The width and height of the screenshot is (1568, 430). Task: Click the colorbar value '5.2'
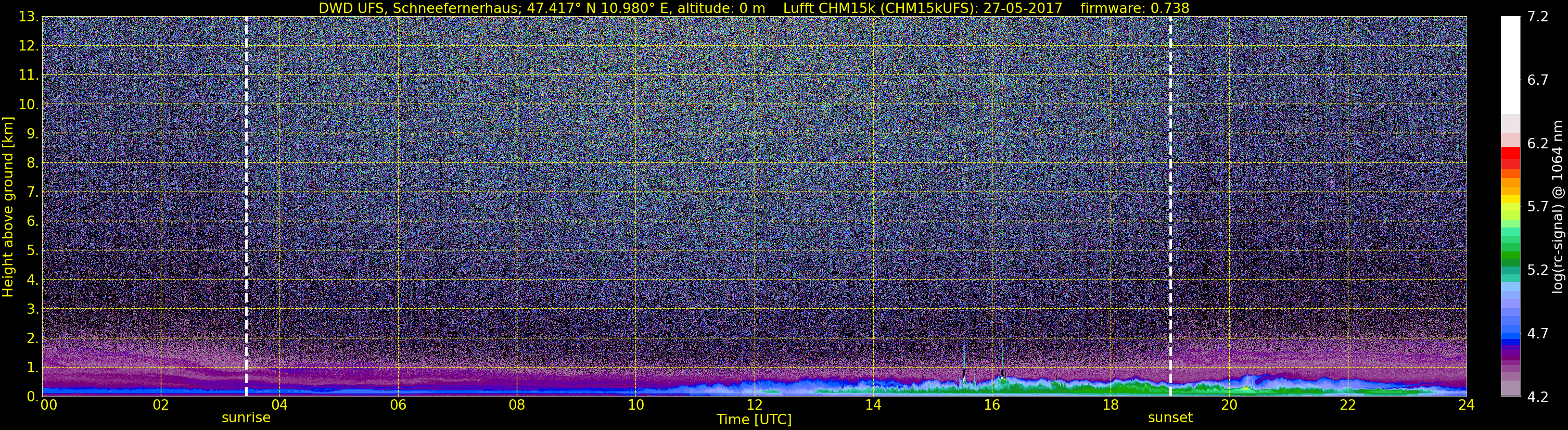point(1538,270)
